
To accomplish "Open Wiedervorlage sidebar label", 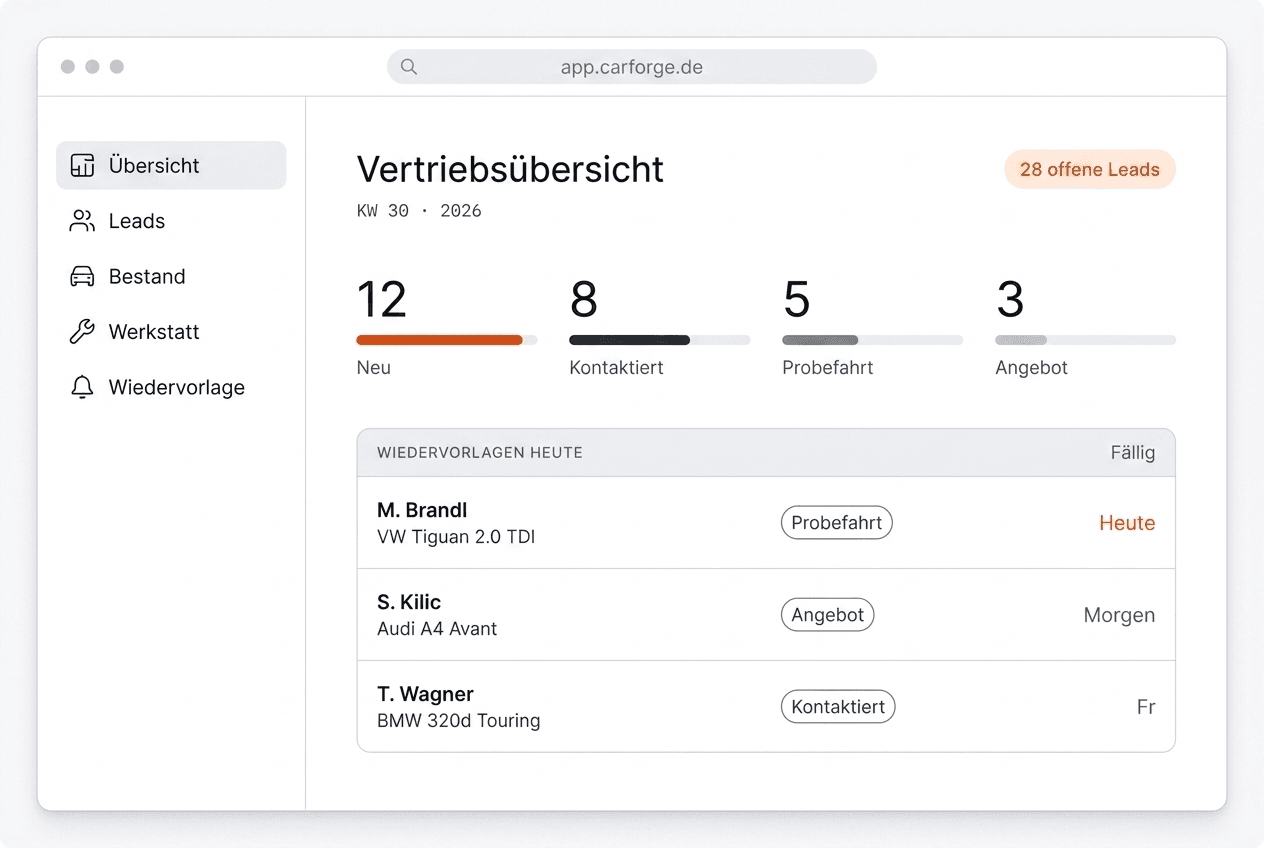I will pos(177,388).
